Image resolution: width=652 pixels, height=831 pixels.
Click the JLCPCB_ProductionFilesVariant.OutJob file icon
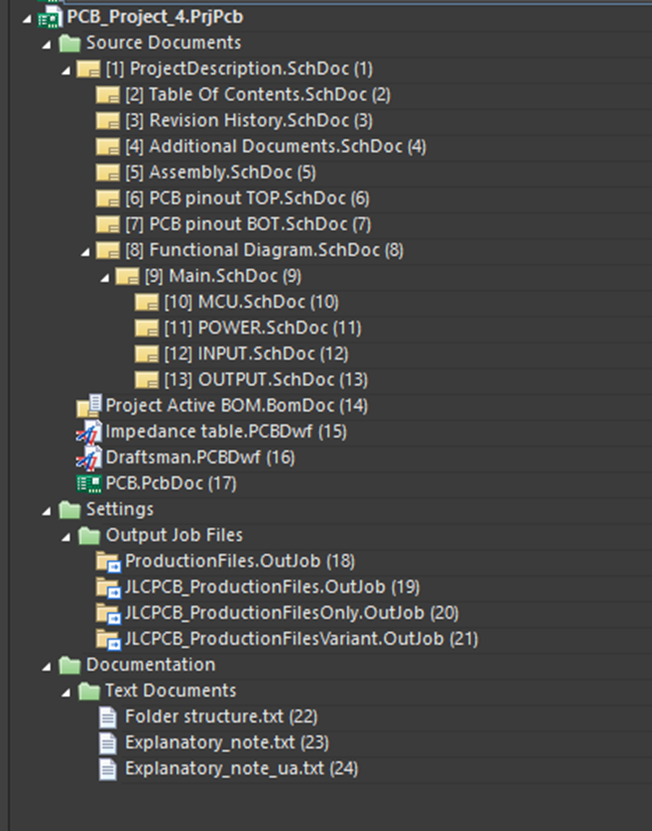[x=108, y=639]
